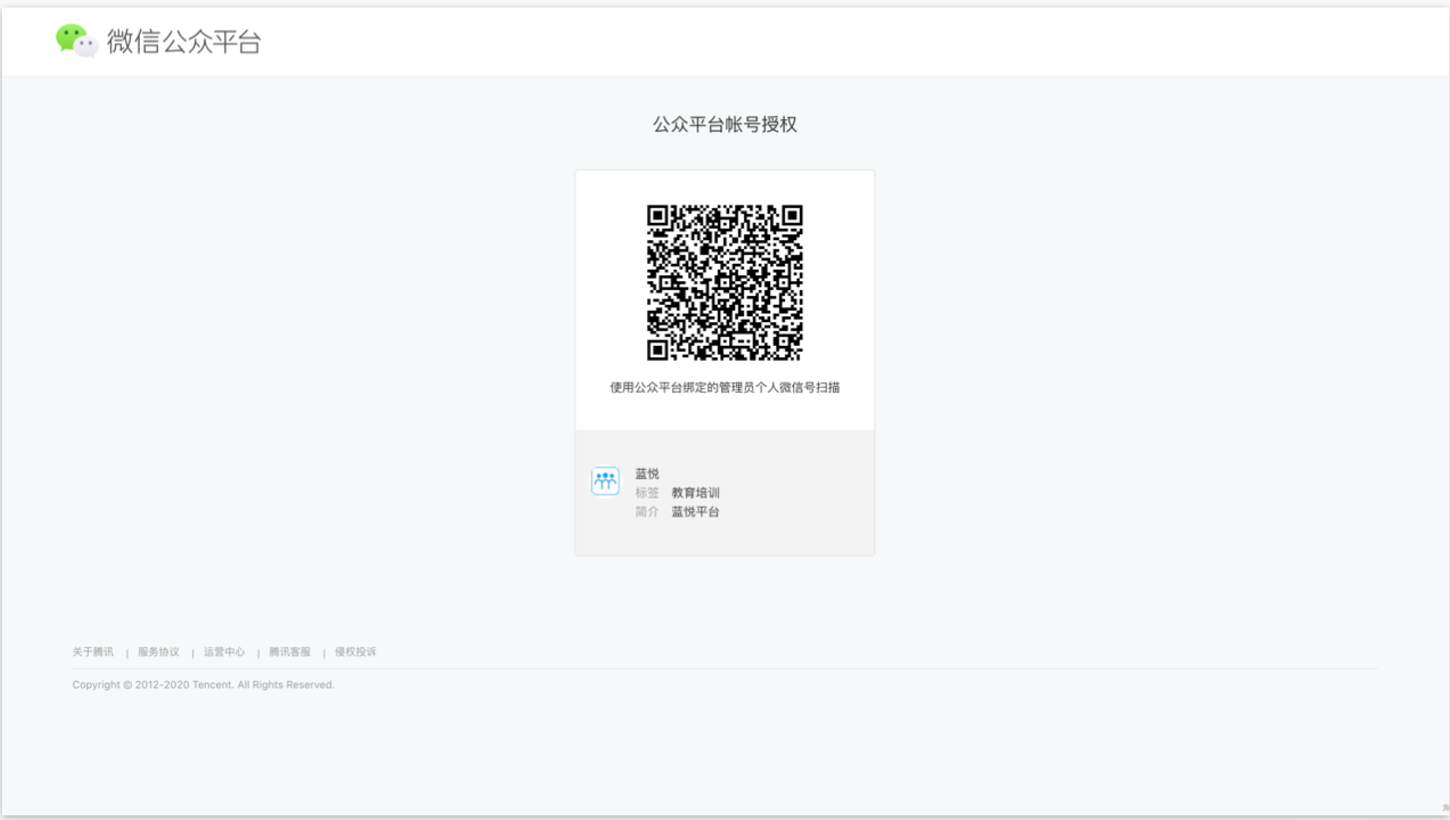The width and height of the screenshot is (1450, 820).
Task: Open the 关于腾讯 footer link
Action: tap(93, 652)
